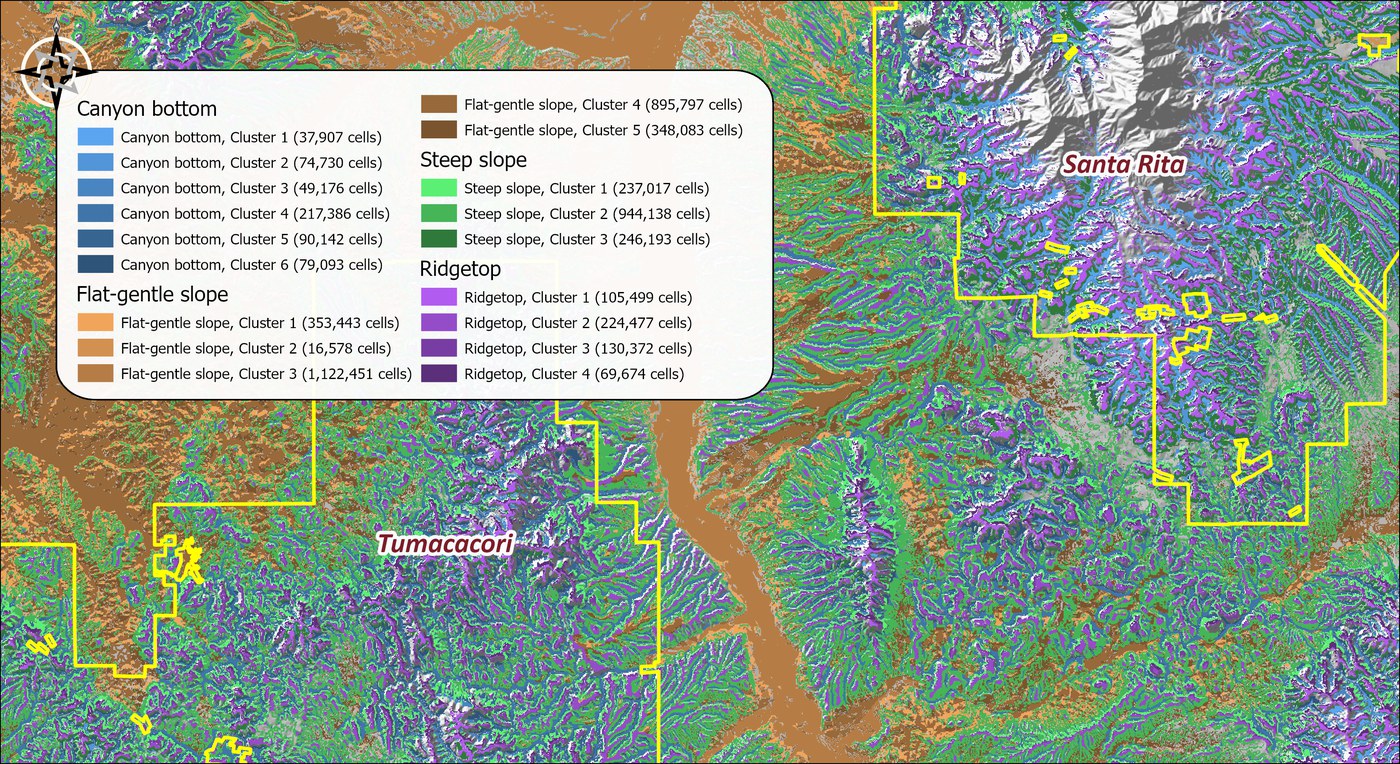
Task: Pick the Canyon bottom Cluster 5 swatch
Action: pos(94,239)
